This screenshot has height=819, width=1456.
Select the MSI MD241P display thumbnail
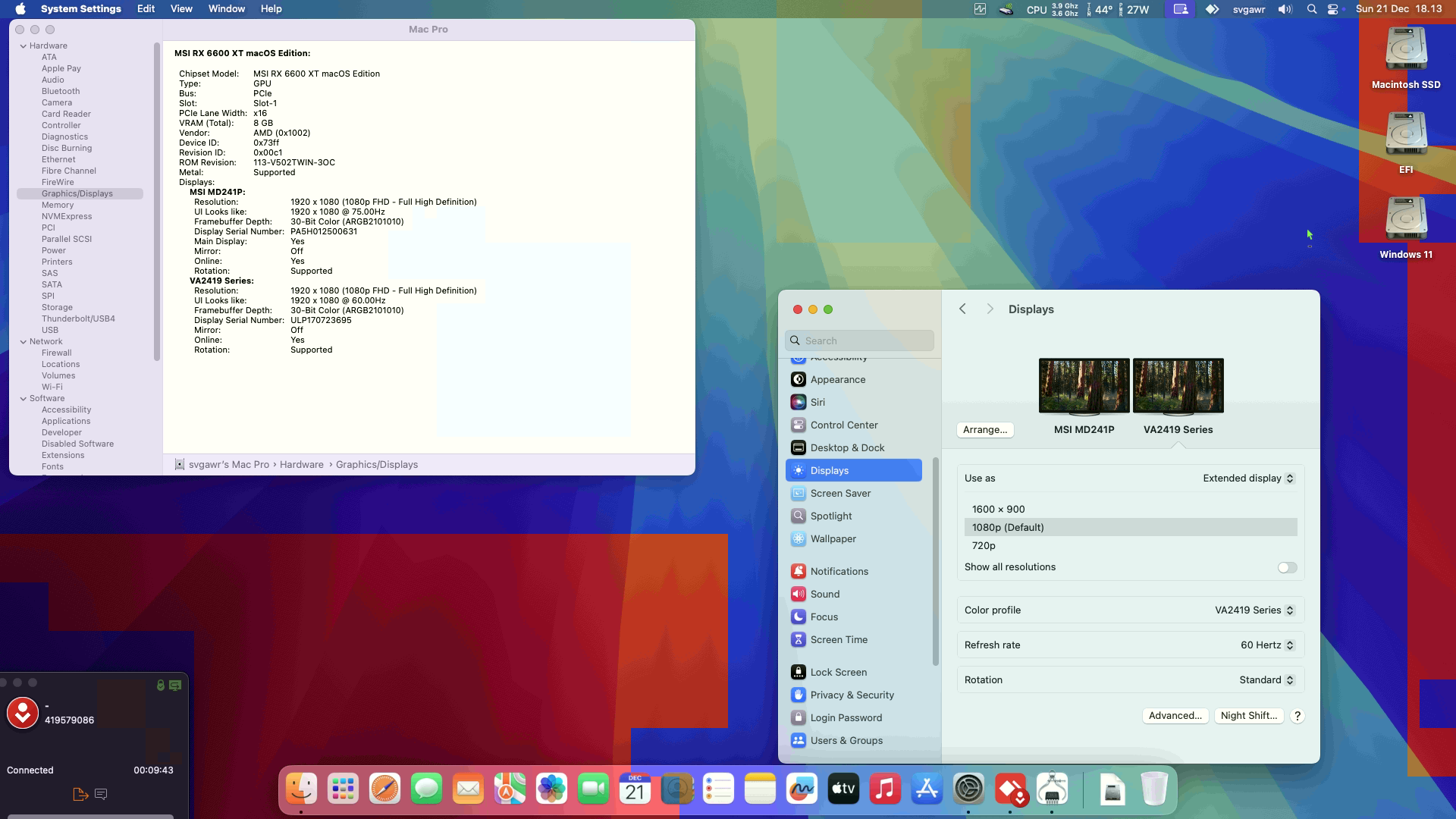click(1084, 387)
